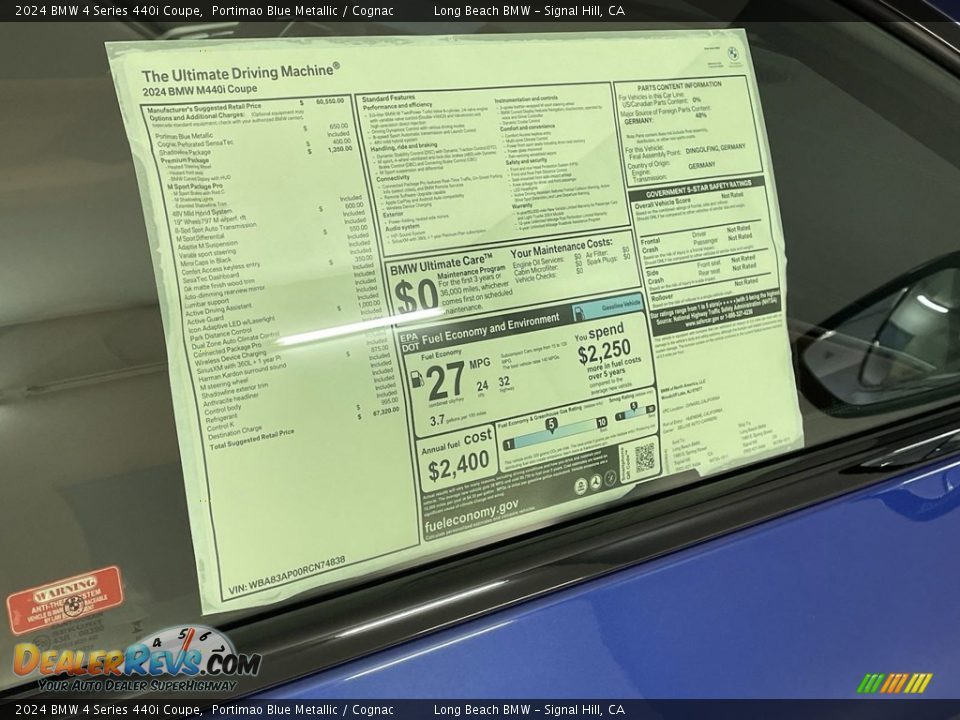Click the VIN WBA83AP00RCN74838 text
This screenshot has width=960, height=720.
pyautogui.click(x=287, y=576)
